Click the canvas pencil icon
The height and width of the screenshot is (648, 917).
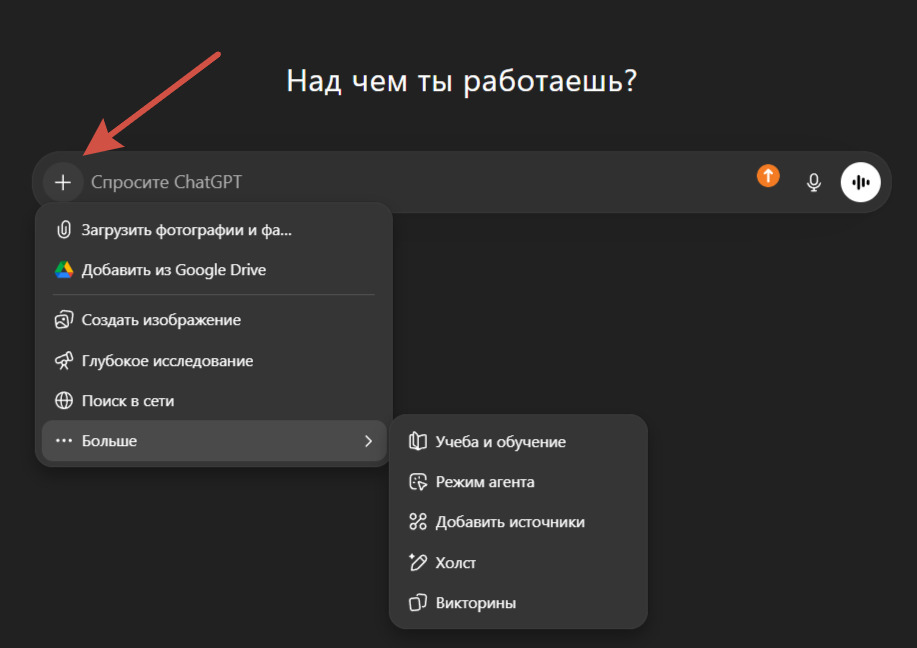coord(418,562)
